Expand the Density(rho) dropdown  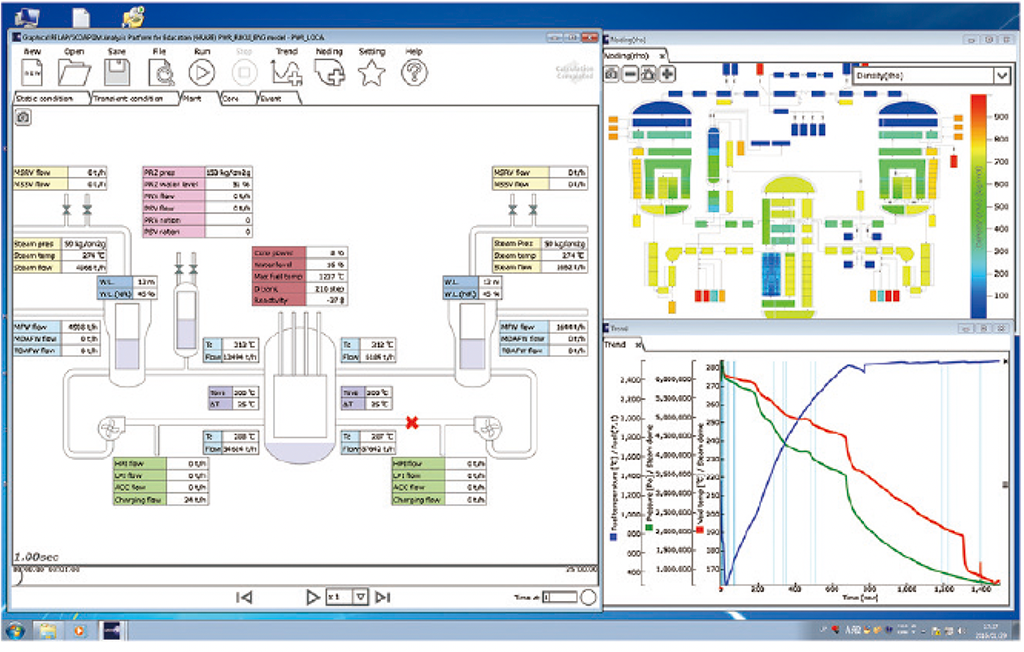click(1000, 76)
